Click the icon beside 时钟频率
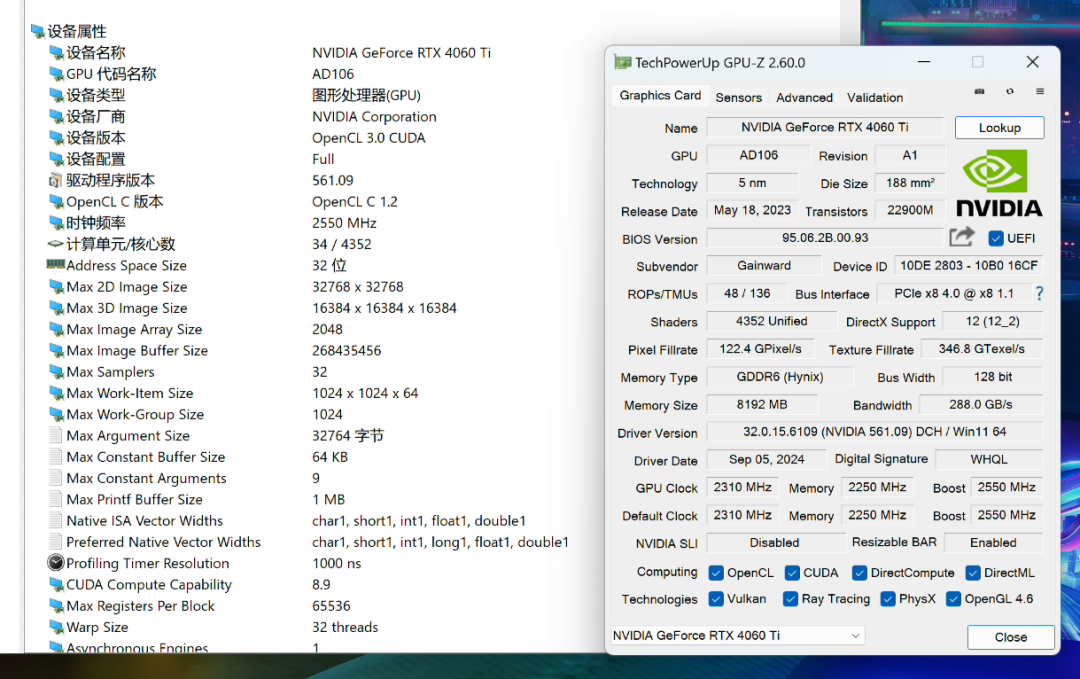Viewport: 1080px width, 679px height. [56, 223]
